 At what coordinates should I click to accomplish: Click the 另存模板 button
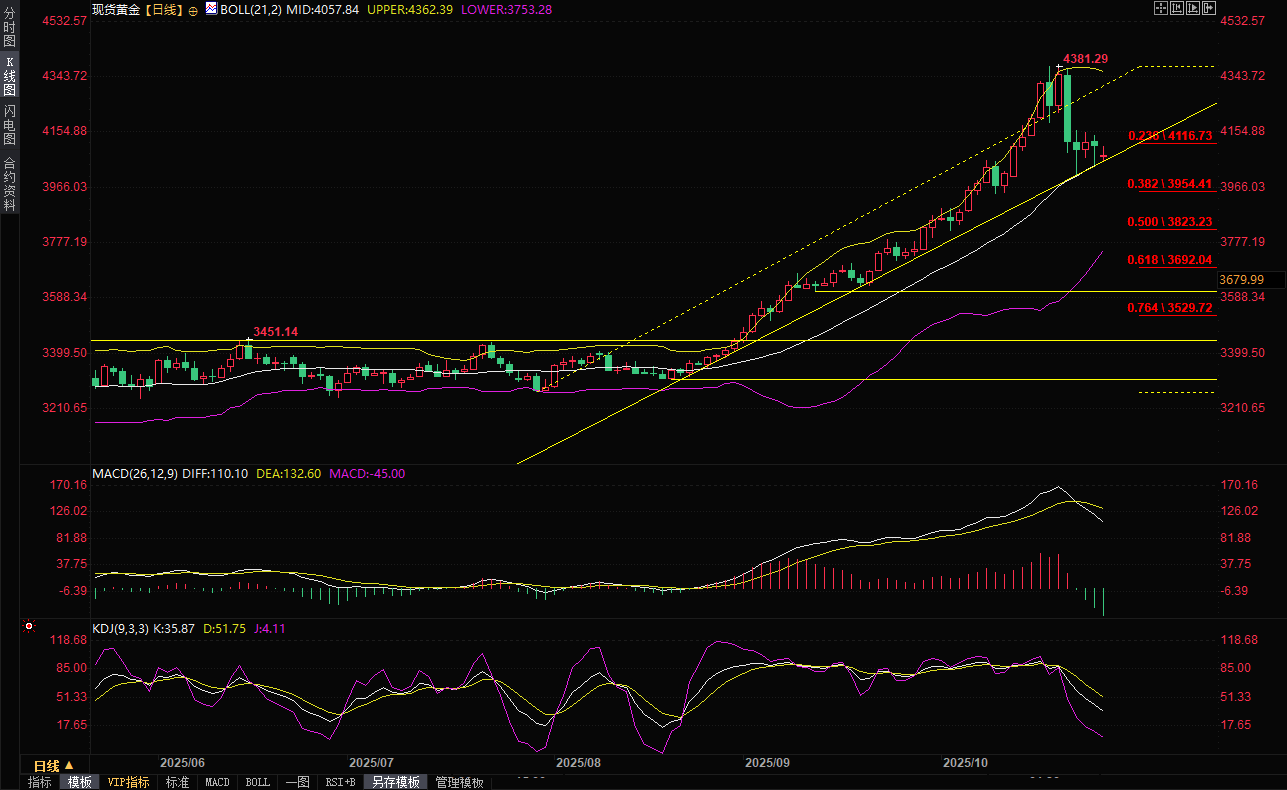tap(396, 782)
